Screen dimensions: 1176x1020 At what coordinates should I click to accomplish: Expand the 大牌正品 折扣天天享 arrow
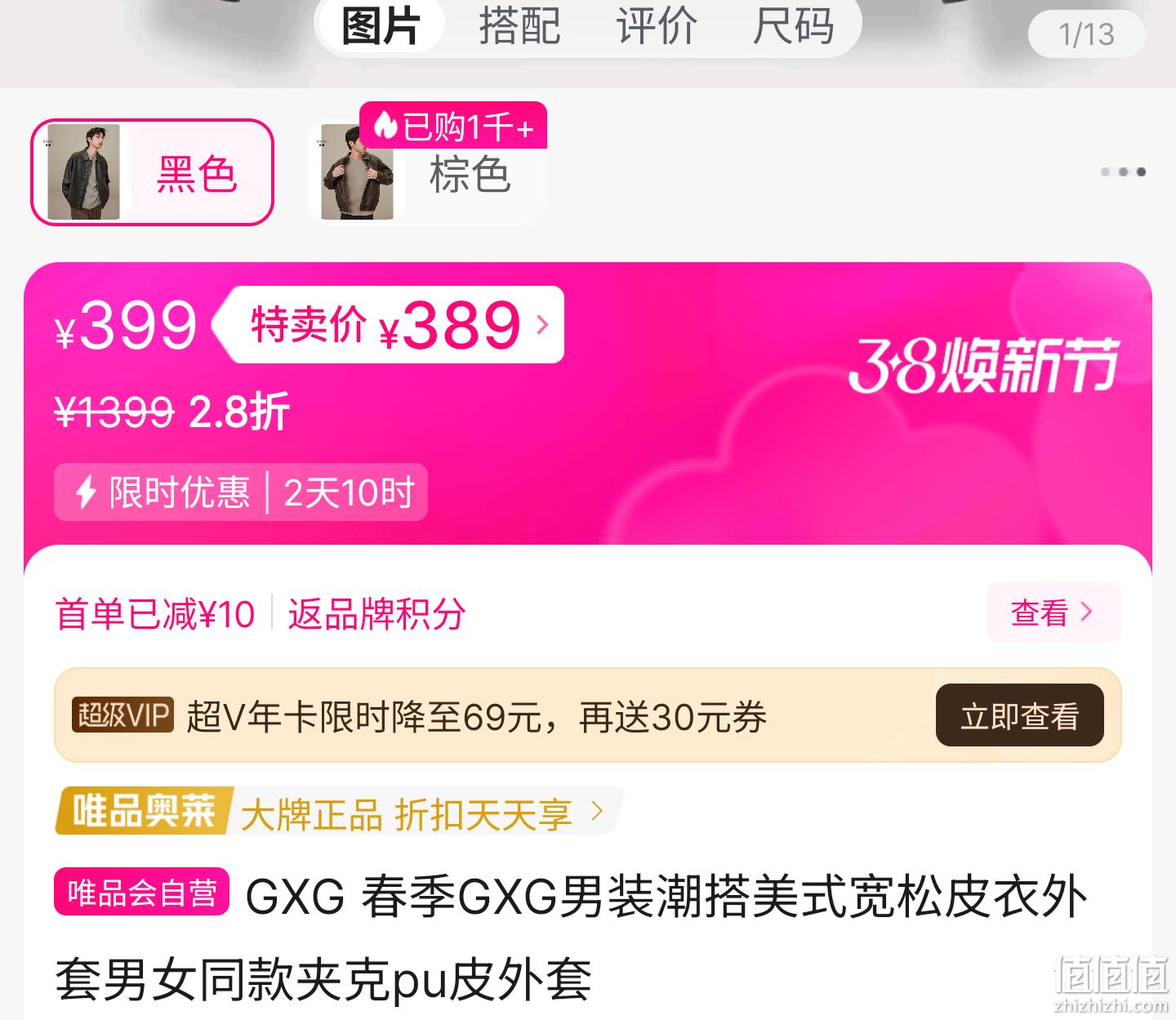tap(597, 811)
